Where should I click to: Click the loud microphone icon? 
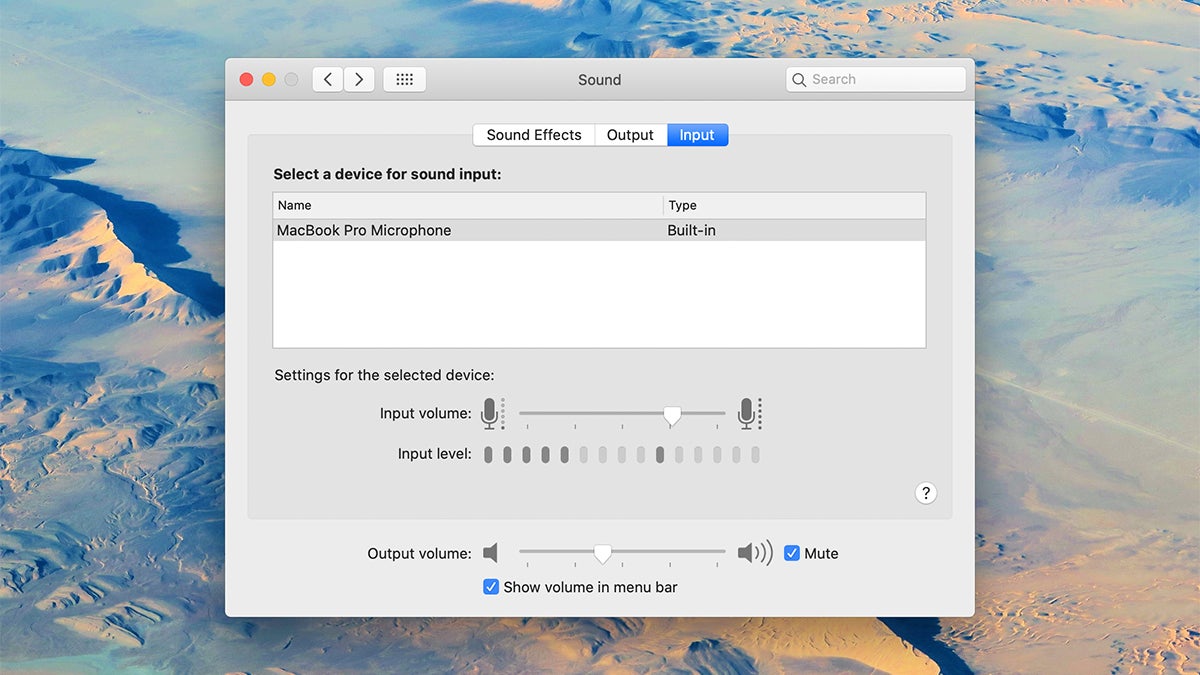[x=749, y=413]
